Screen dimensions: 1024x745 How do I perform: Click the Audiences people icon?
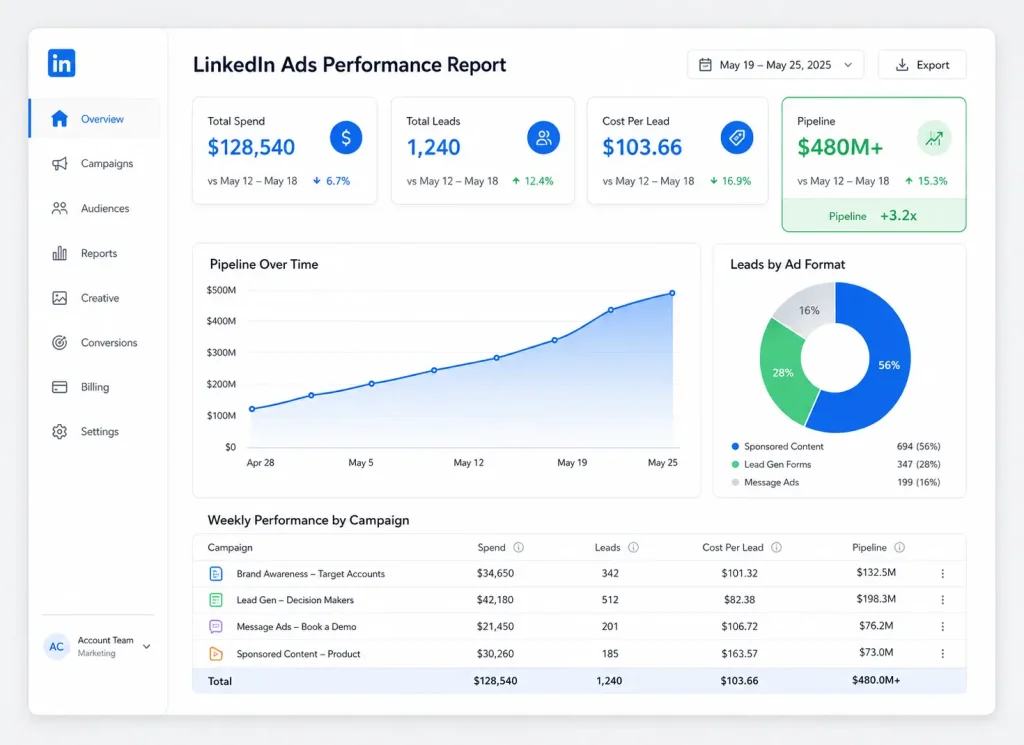[x=59, y=208]
